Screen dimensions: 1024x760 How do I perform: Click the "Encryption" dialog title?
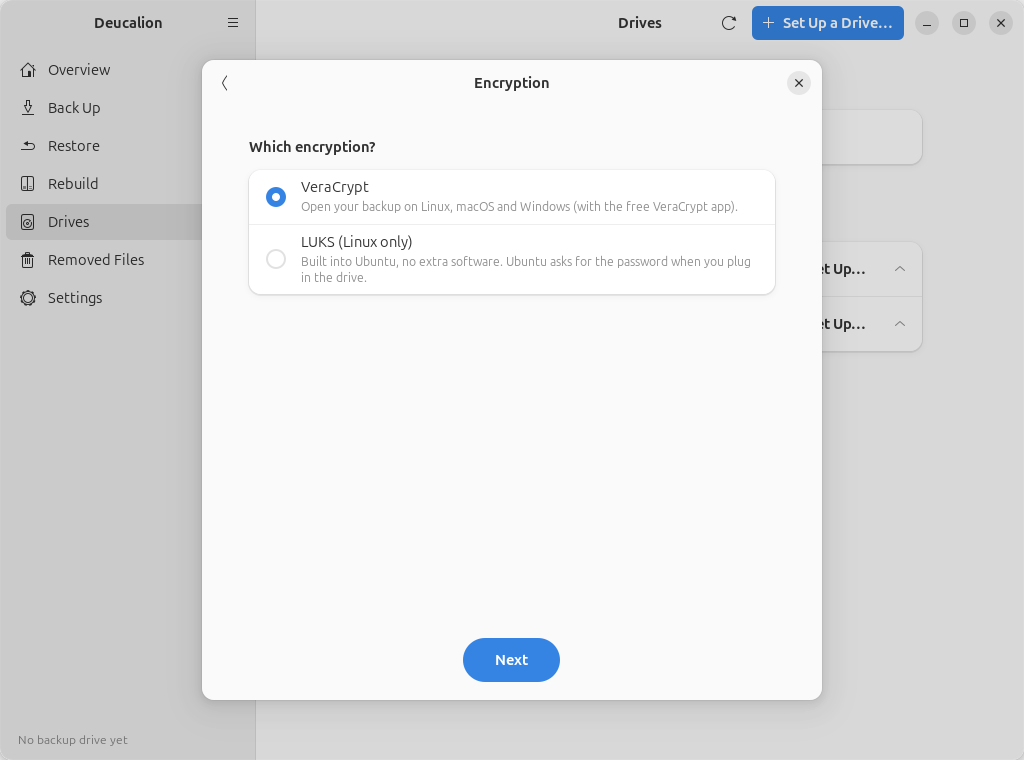[511, 83]
